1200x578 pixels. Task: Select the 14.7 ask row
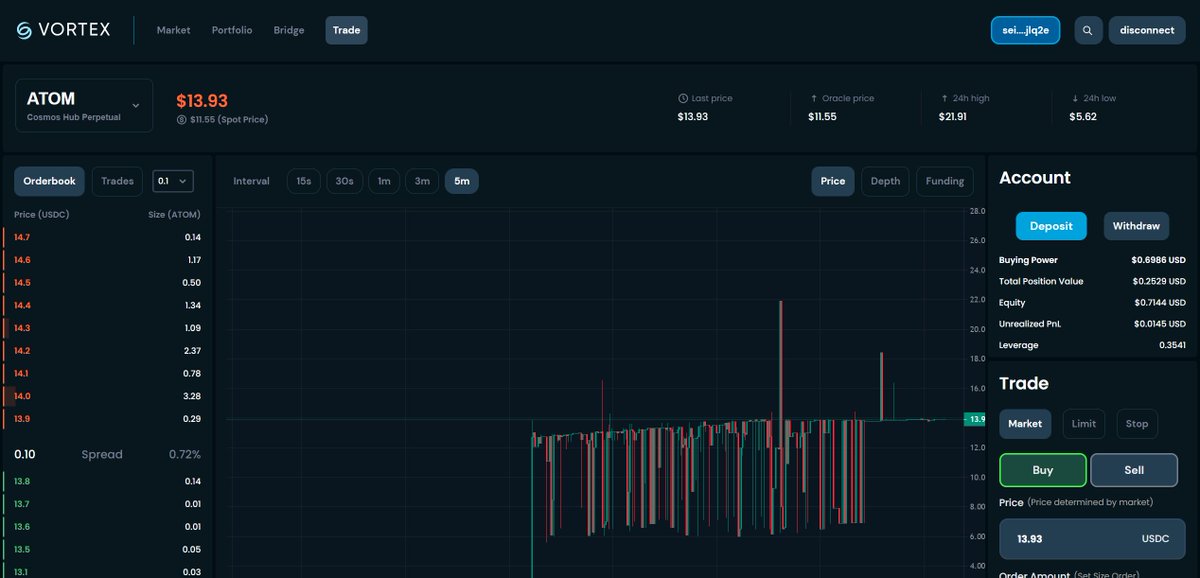pyautogui.click(x=107, y=237)
